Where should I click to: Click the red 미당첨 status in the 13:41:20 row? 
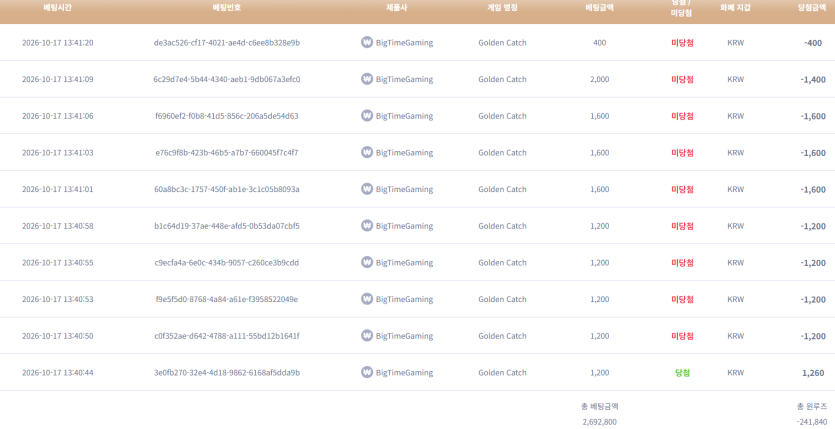(682, 43)
